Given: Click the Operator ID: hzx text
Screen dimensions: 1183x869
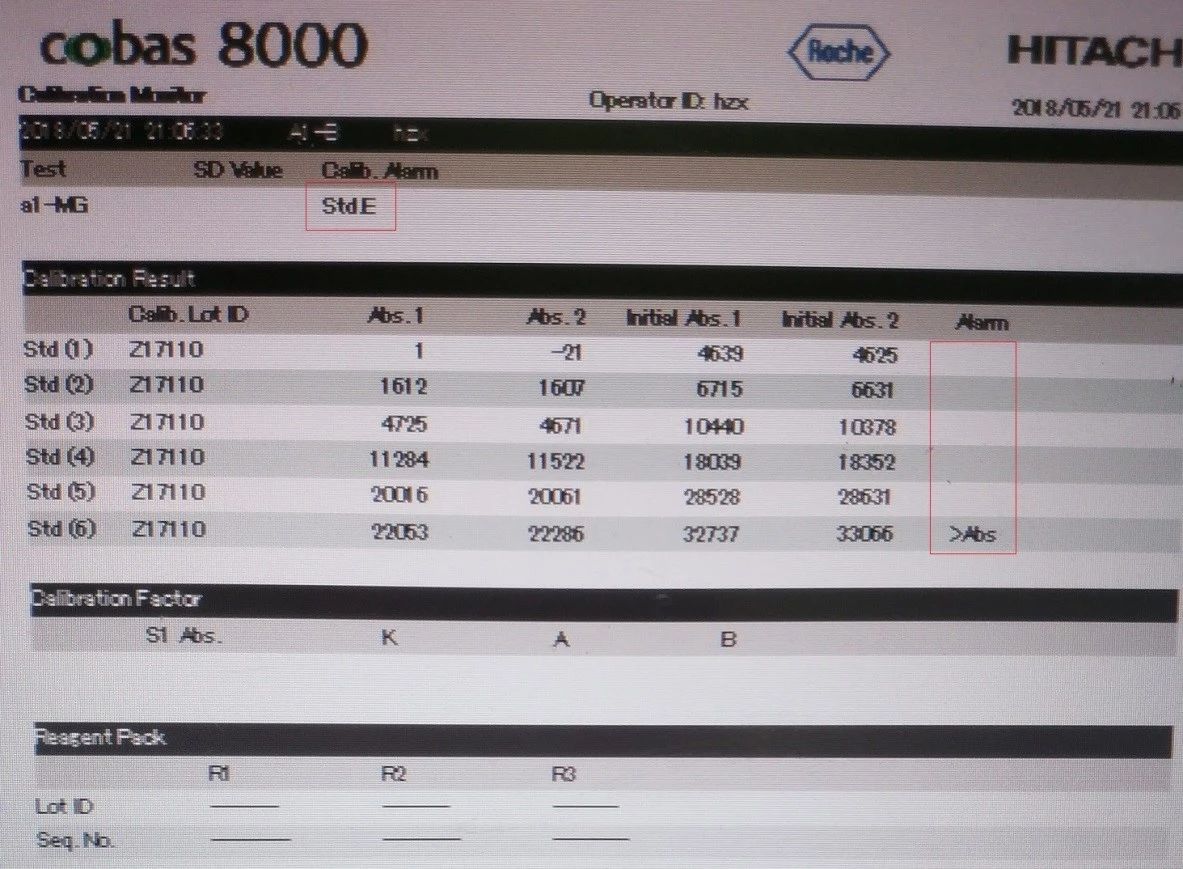Looking at the screenshot, I should click(x=668, y=100).
